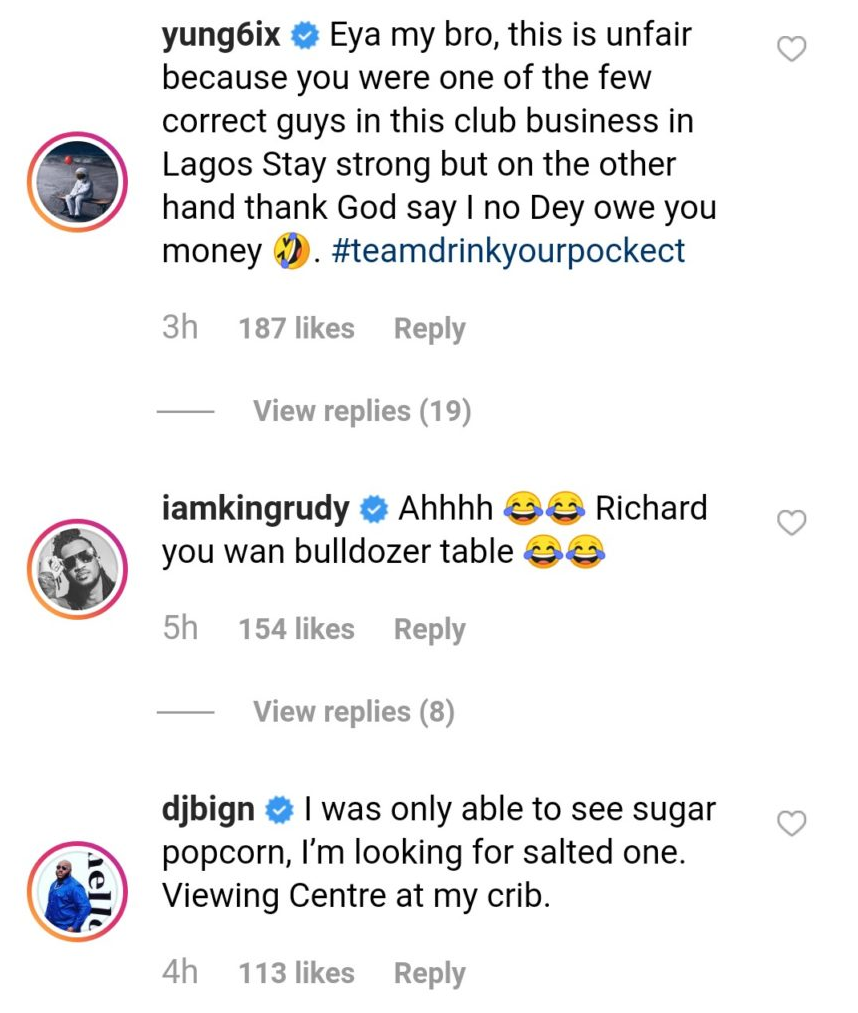Viewport: 858px width, 1013px height.
Task: Tap iamkingrudy's verified badge
Action: click(374, 510)
